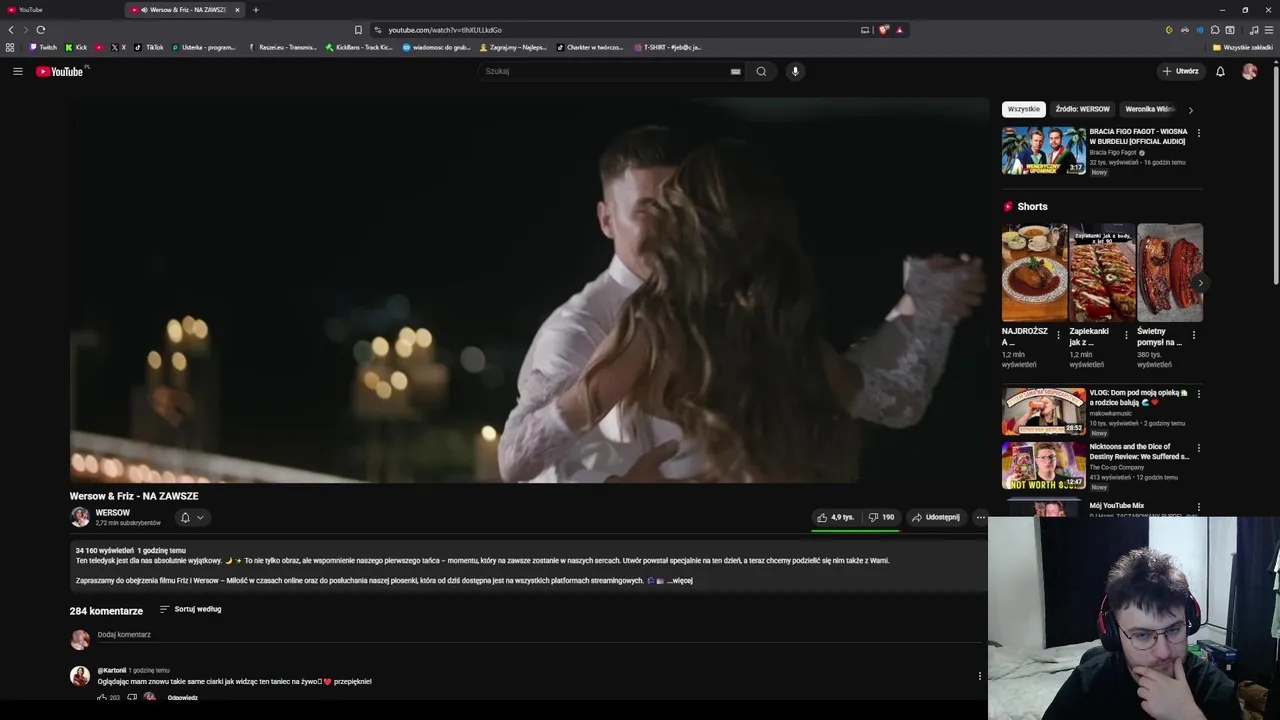Open options for @Kartonii comment
Screen dimensions: 1280x720
coord(979,676)
